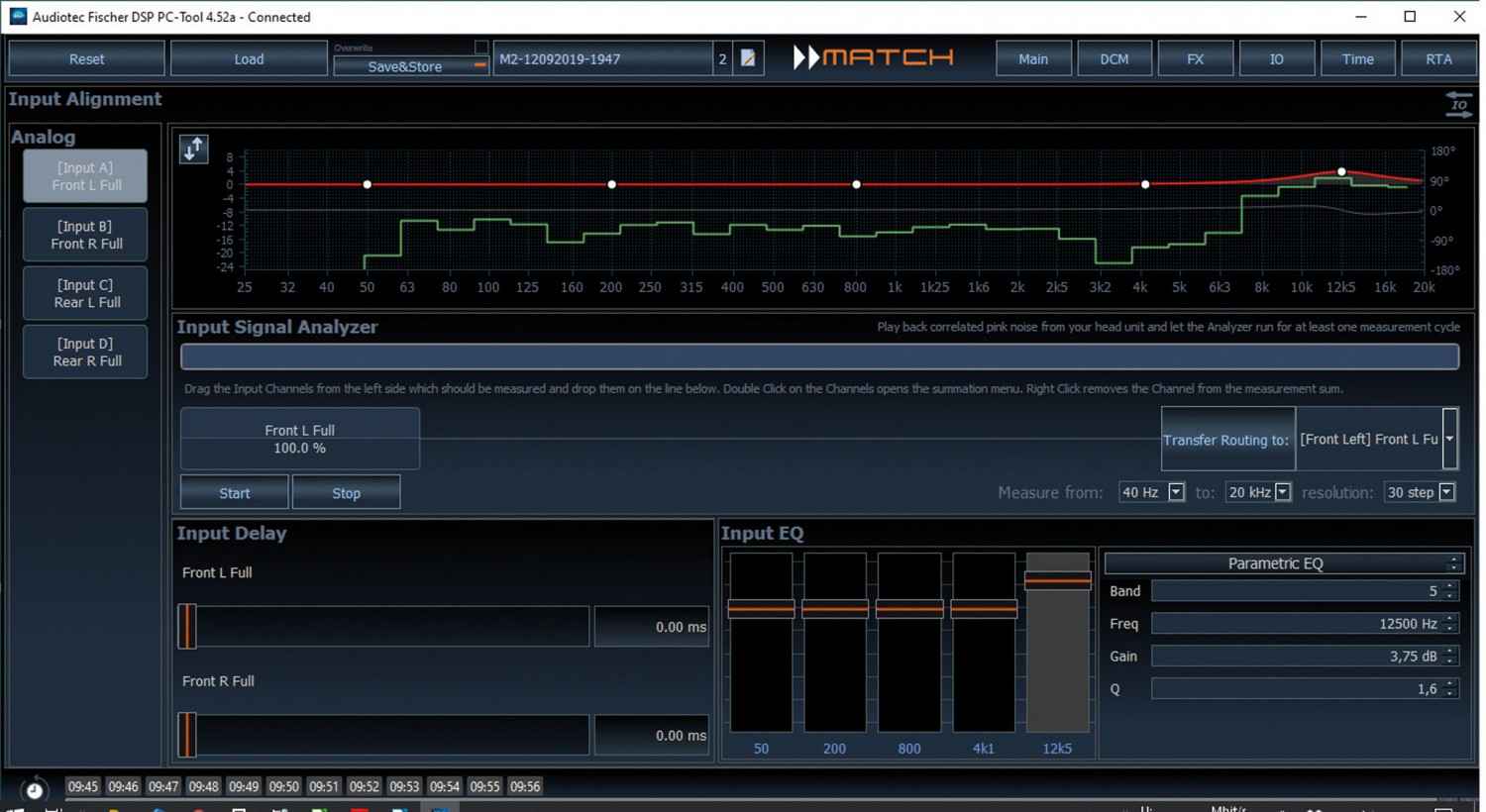The height and width of the screenshot is (812, 1486).
Task: Click the raised EQ node at 12k5
Action: point(1342,171)
